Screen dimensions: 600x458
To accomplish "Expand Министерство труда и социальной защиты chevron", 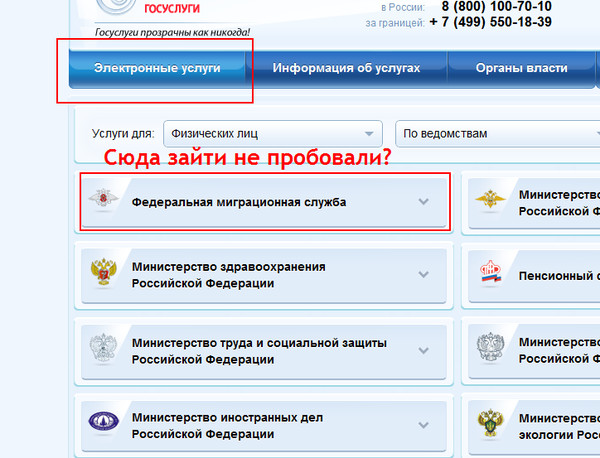I will coord(423,350).
